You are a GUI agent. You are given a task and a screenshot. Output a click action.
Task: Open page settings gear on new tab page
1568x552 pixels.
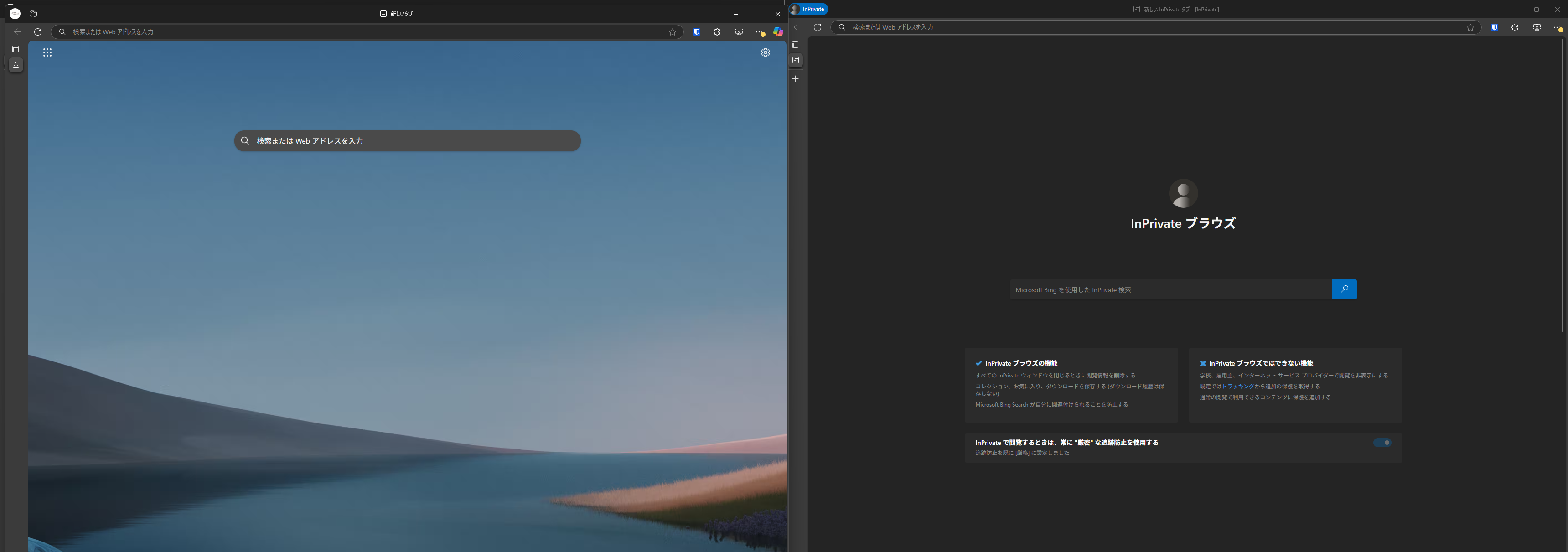point(765,52)
